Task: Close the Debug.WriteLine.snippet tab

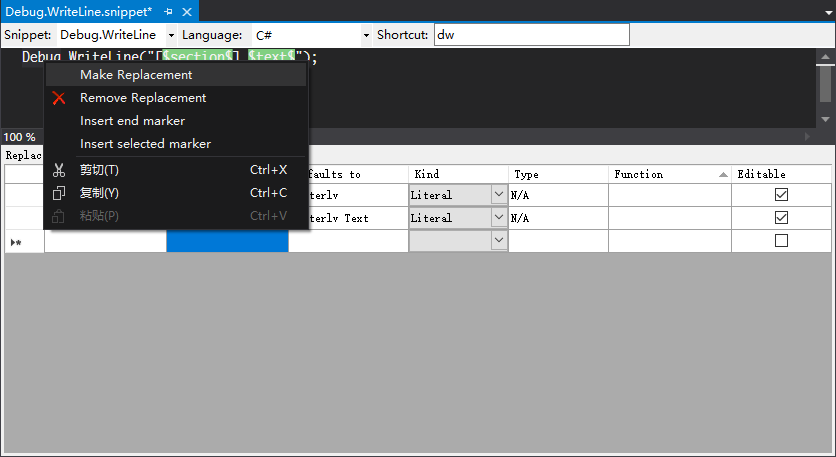Action: [186, 11]
